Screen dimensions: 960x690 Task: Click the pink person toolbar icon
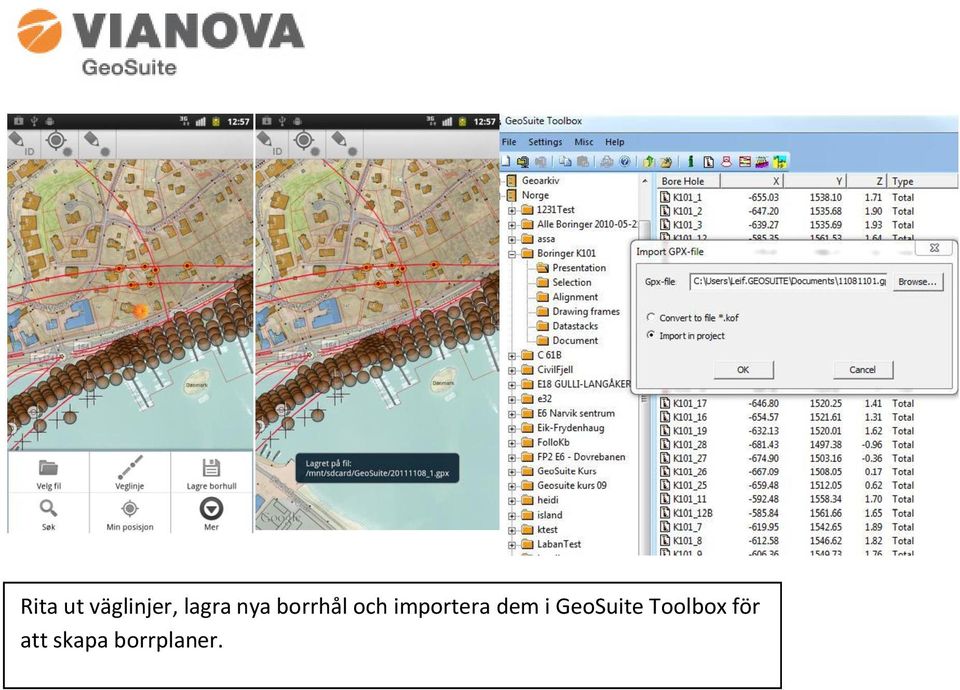tap(726, 162)
